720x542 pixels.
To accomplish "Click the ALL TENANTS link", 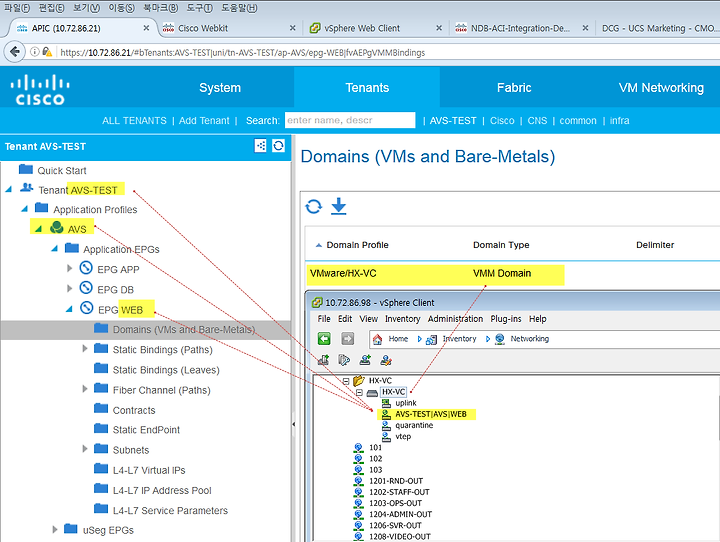I will tap(134, 120).
